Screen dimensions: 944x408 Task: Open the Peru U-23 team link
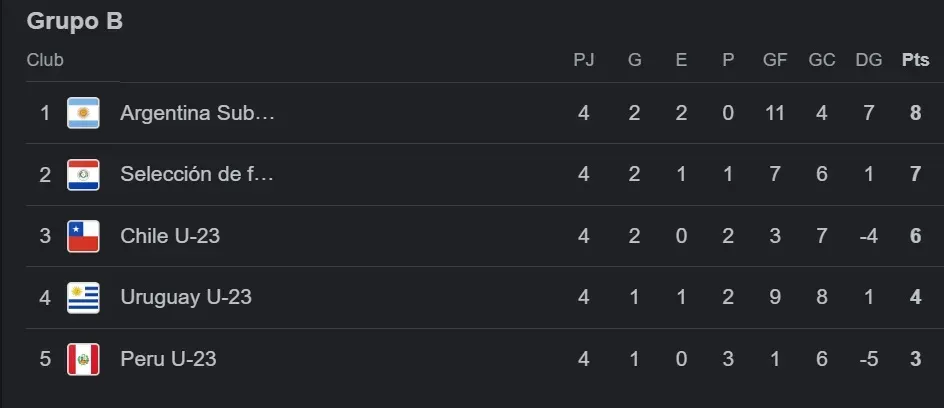pyautogui.click(x=168, y=359)
